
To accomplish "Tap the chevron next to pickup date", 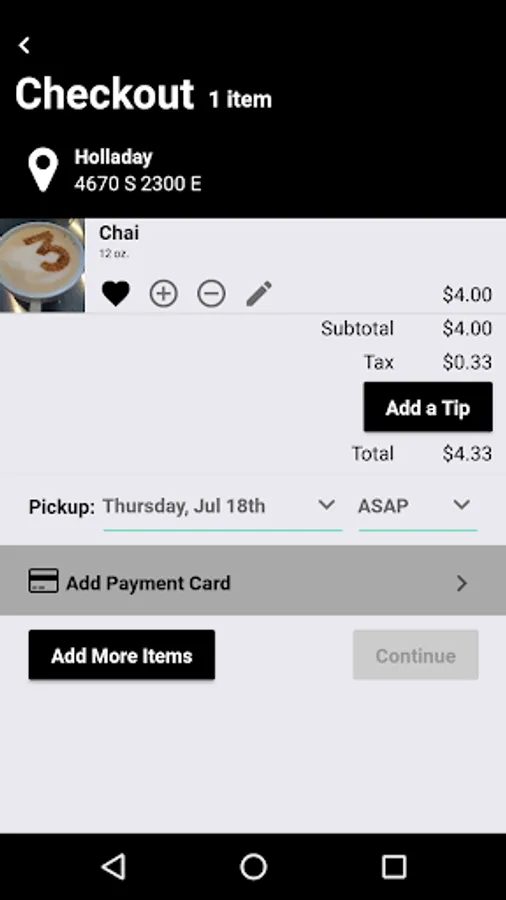I will point(326,505).
